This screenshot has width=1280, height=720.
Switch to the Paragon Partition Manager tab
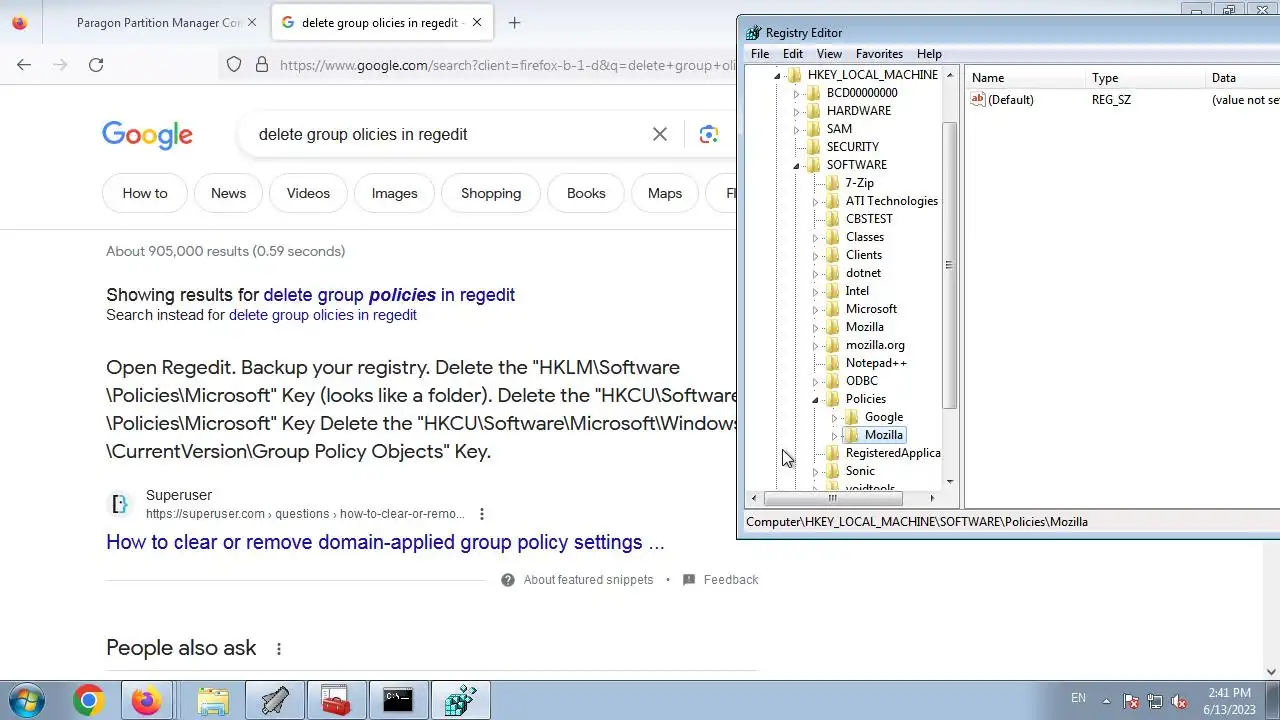point(158,22)
